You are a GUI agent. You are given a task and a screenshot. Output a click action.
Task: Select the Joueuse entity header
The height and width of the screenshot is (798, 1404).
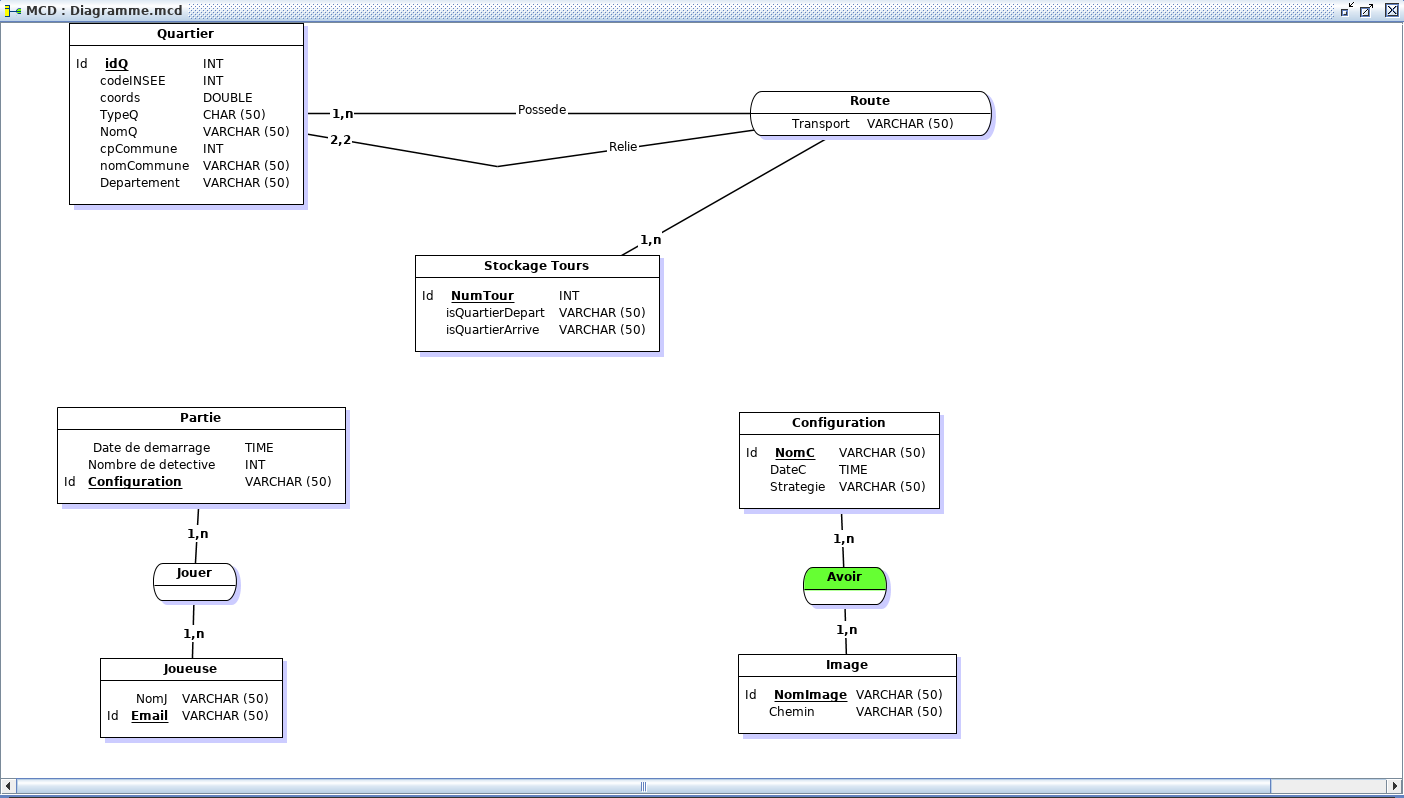tap(191, 669)
